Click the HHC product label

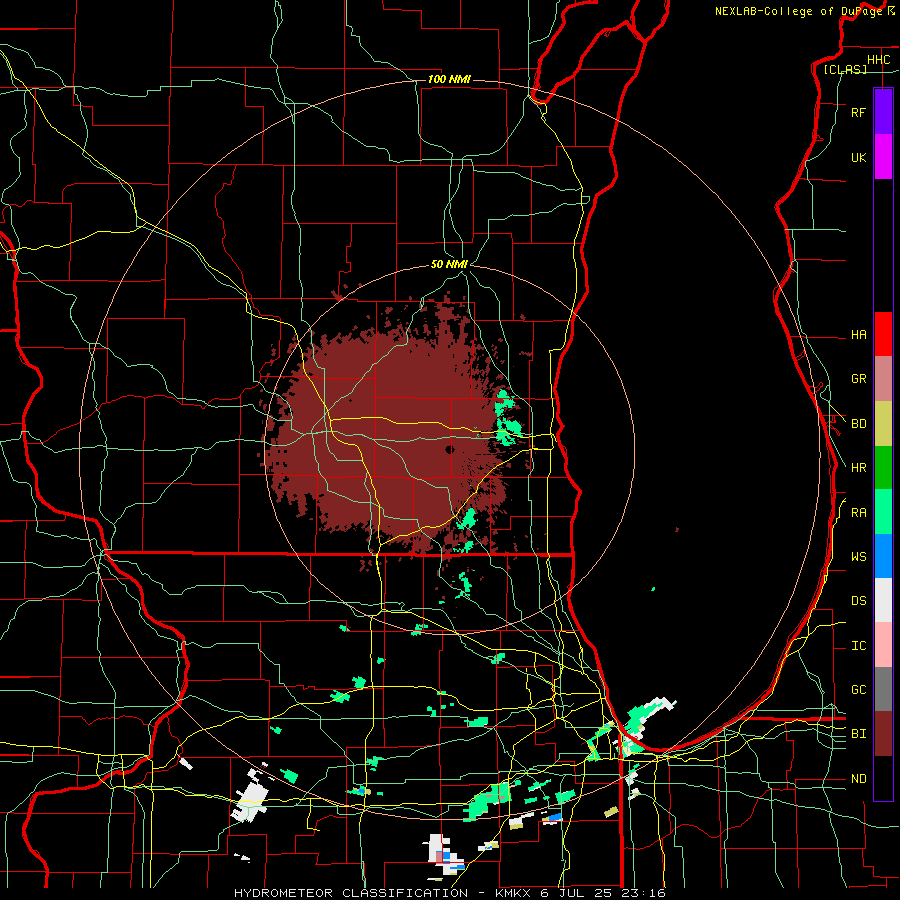(x=878, y=60)
